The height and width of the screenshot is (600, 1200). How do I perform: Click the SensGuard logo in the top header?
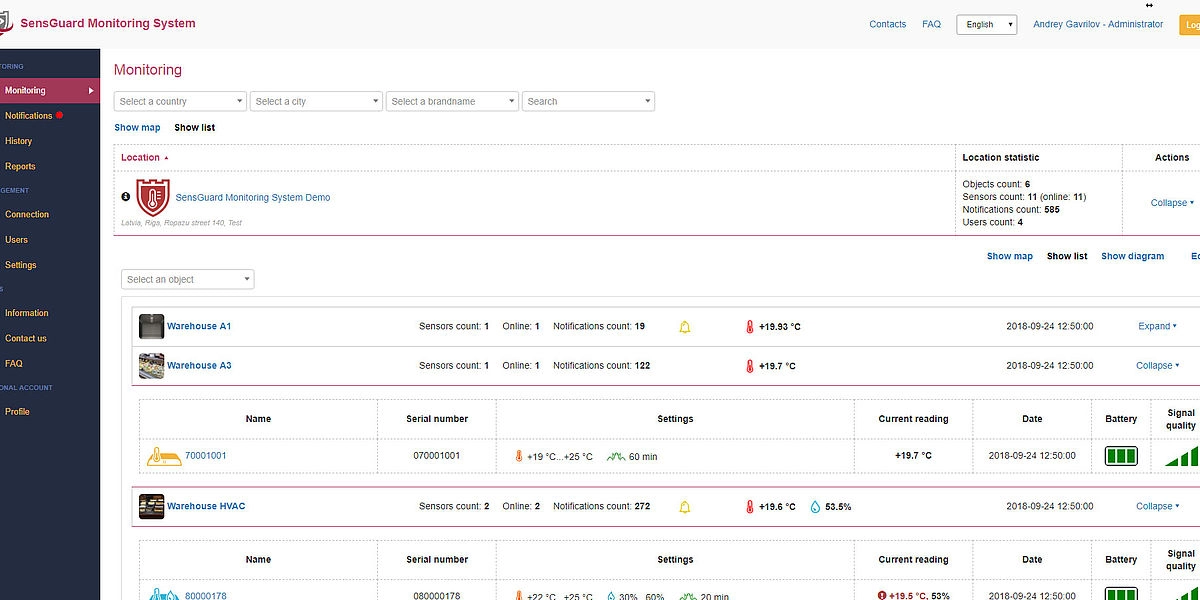tap(5, 22)
